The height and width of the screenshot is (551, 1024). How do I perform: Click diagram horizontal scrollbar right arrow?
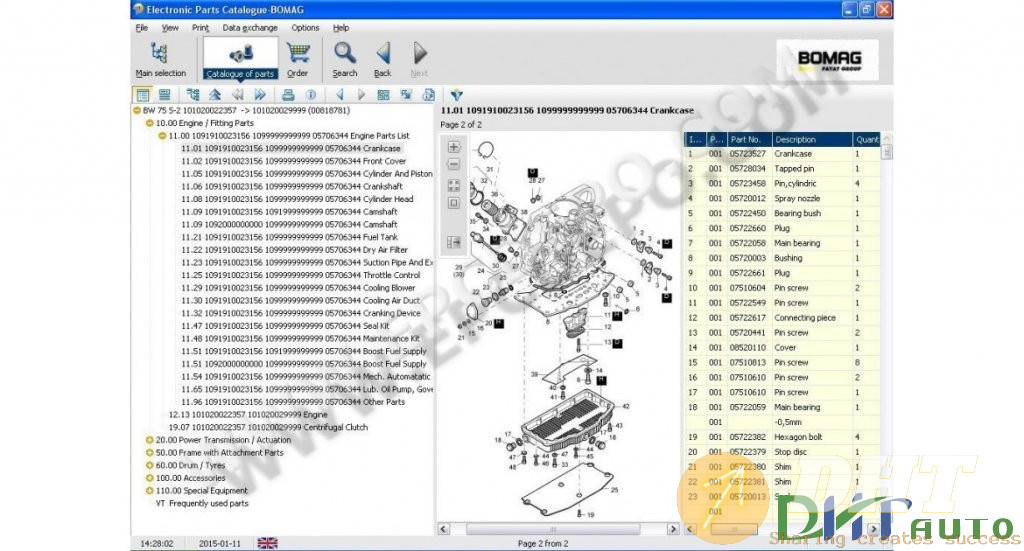coord(673,529)
